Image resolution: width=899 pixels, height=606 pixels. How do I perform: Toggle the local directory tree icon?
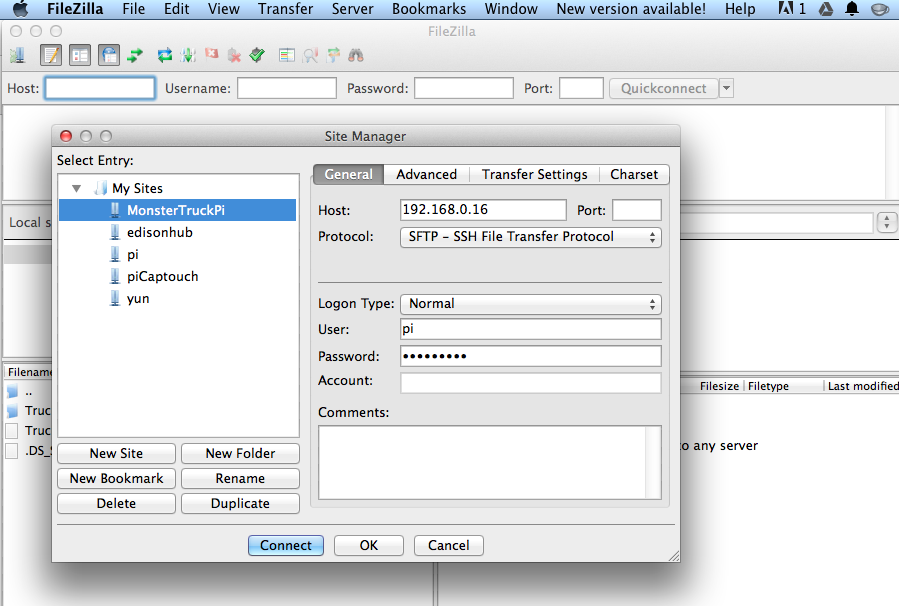pyautogui.click(x=80, y=56)
